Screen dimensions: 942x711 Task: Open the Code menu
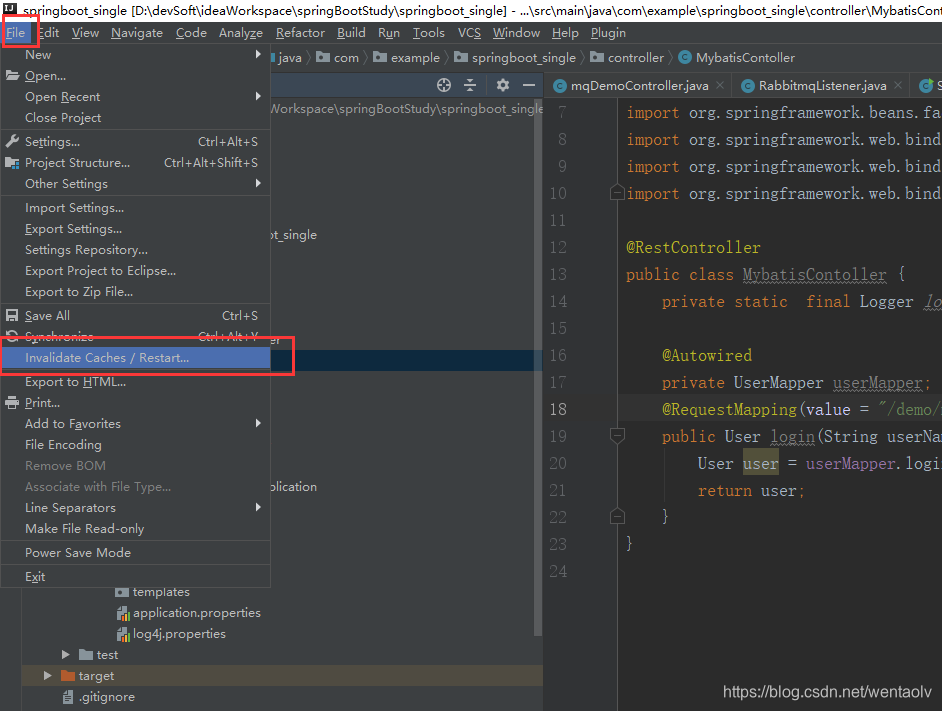coord(191,33)
